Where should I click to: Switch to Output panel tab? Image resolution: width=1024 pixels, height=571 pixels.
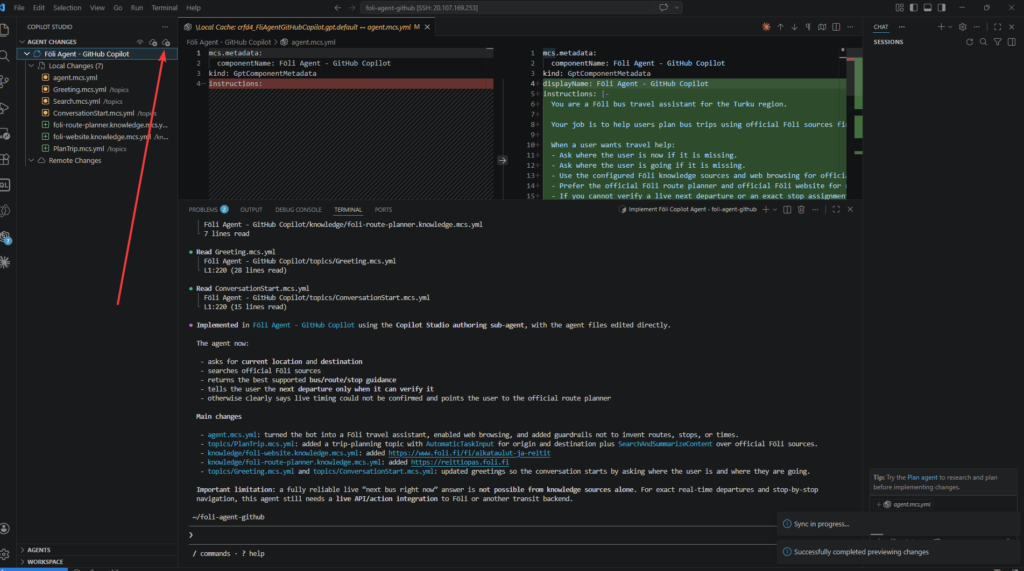[x=251, y=210]
